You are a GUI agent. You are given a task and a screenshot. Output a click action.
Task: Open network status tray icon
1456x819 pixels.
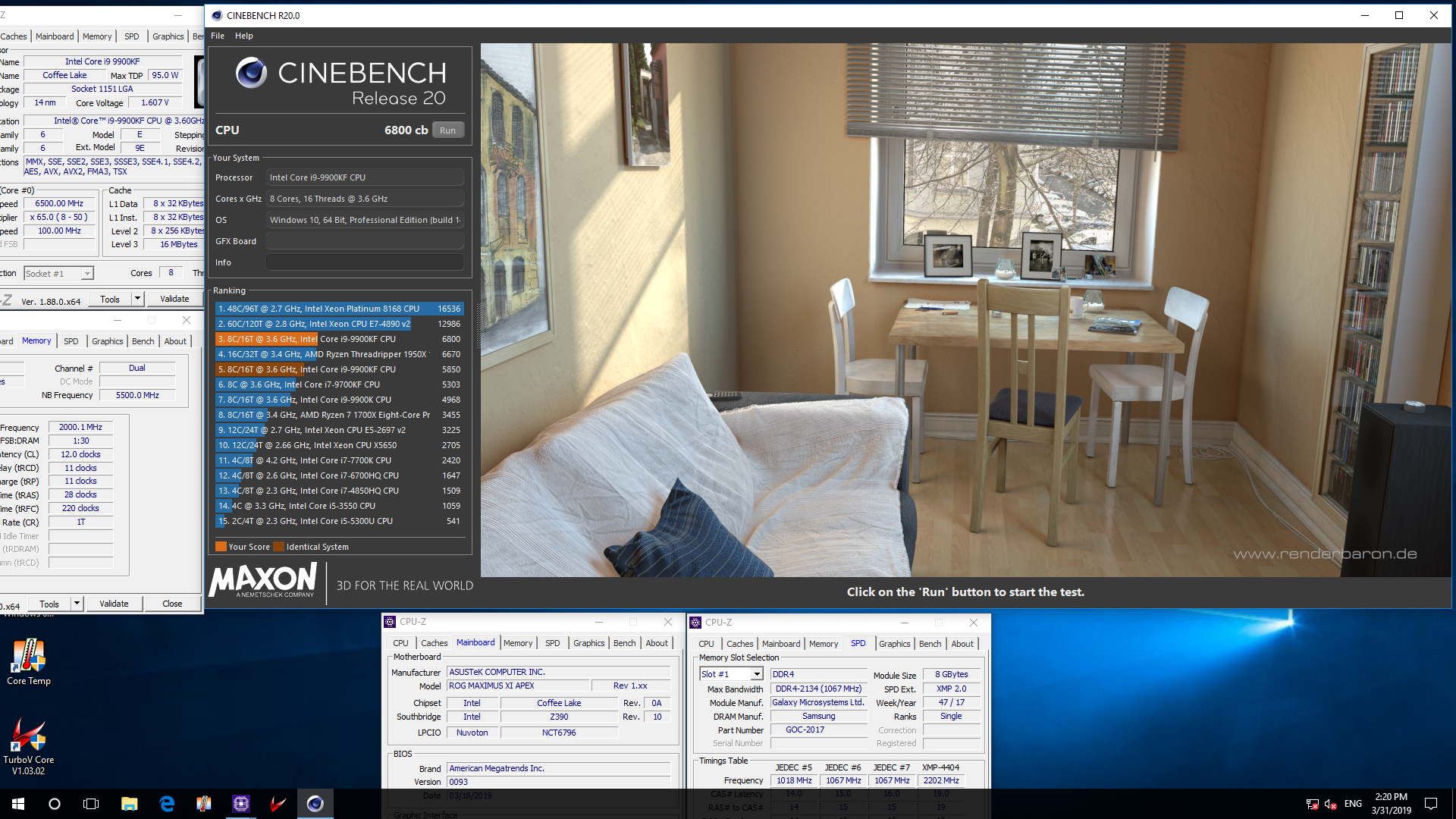[1312, 804]
